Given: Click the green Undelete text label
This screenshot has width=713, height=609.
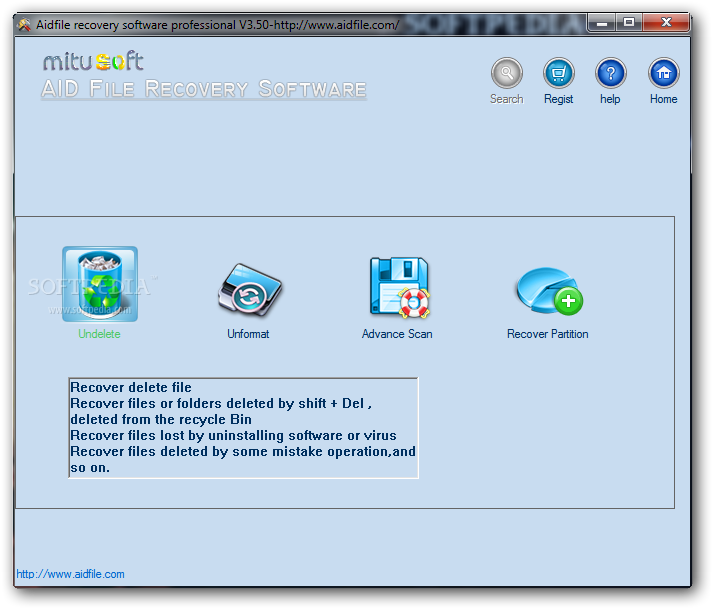Looking at the screenshot, I should pos(100,334).
